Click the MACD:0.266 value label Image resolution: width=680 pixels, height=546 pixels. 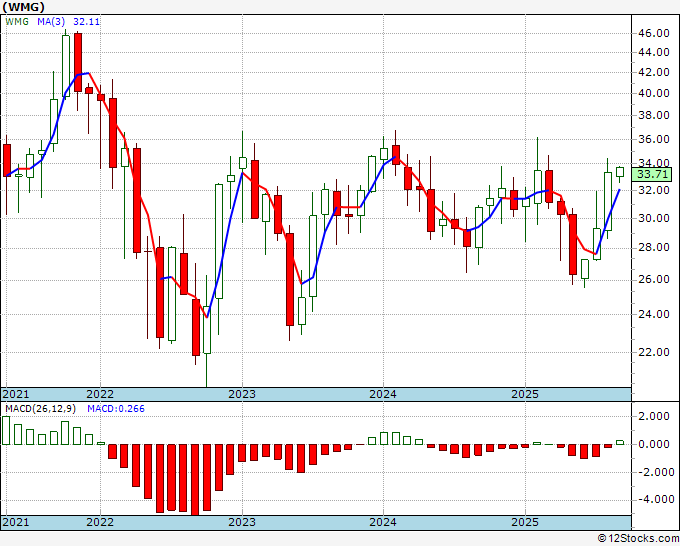[116, 409]
